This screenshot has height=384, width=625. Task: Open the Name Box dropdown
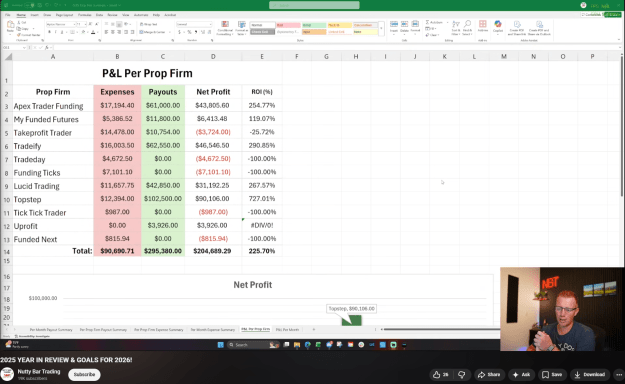click(x=24, y=47)
